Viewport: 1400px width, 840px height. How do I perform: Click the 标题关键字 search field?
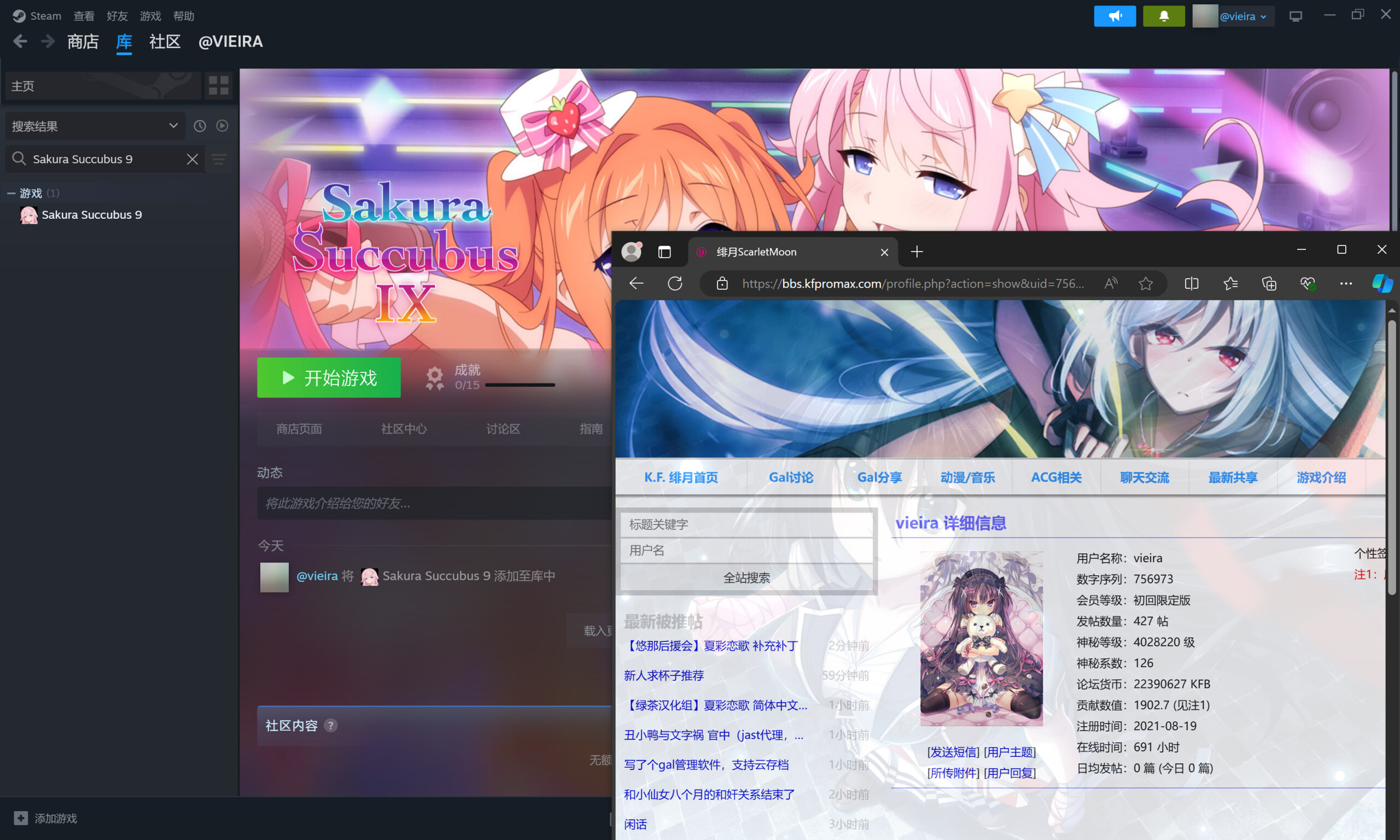(746, 524)
